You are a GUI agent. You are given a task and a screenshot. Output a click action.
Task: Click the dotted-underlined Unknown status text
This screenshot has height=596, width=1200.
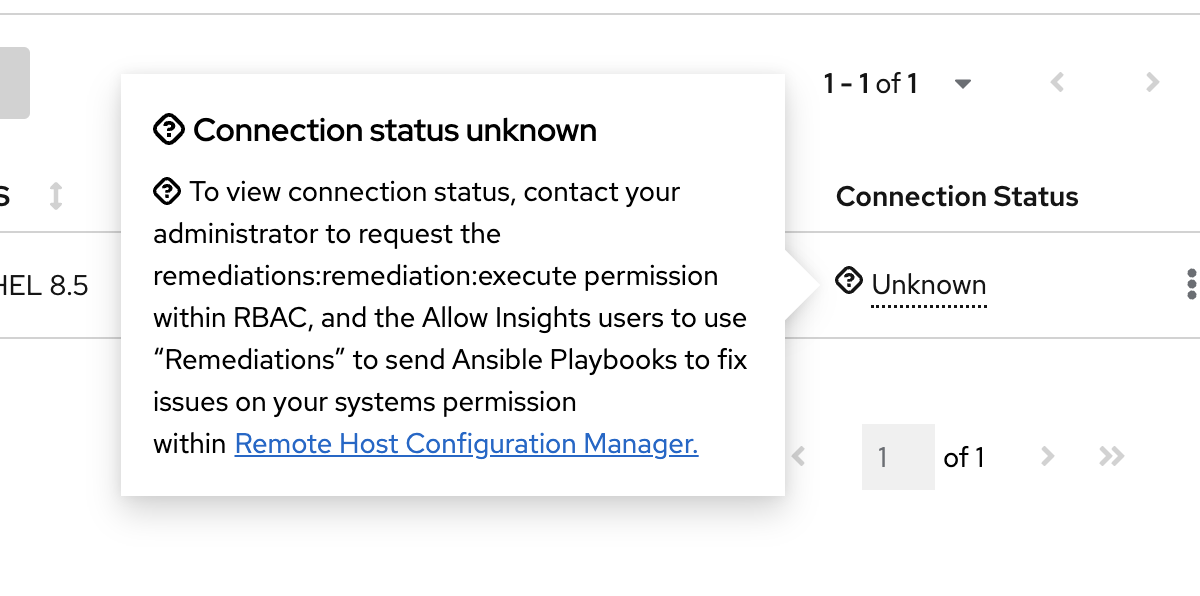(929, 285)
